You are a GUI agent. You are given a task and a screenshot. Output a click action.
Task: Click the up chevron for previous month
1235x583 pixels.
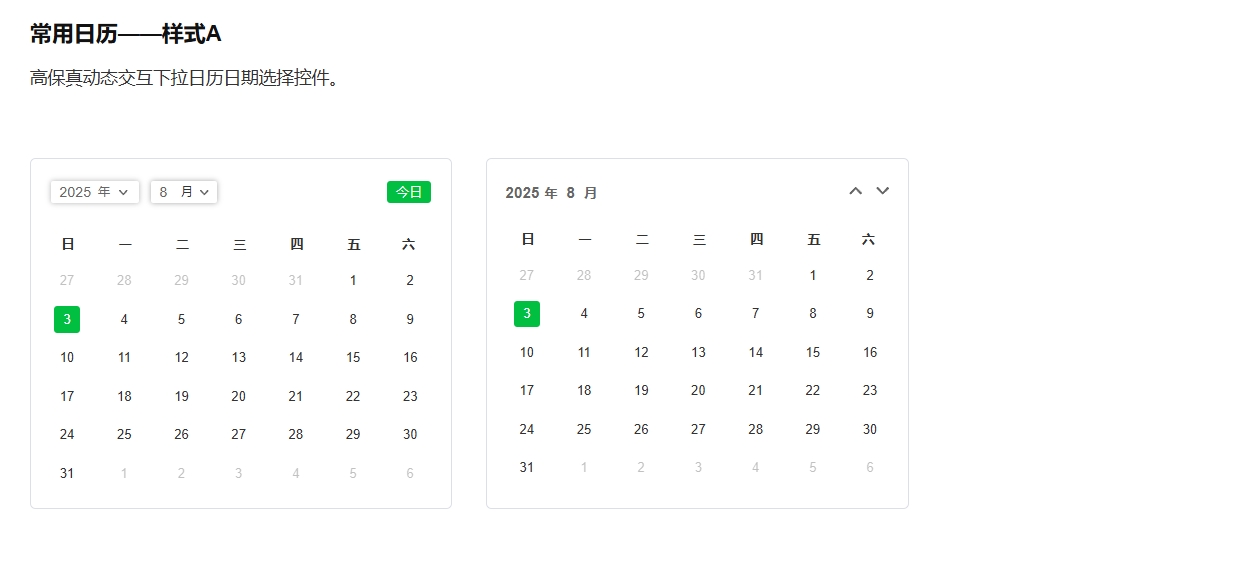[x=855, y=191]
